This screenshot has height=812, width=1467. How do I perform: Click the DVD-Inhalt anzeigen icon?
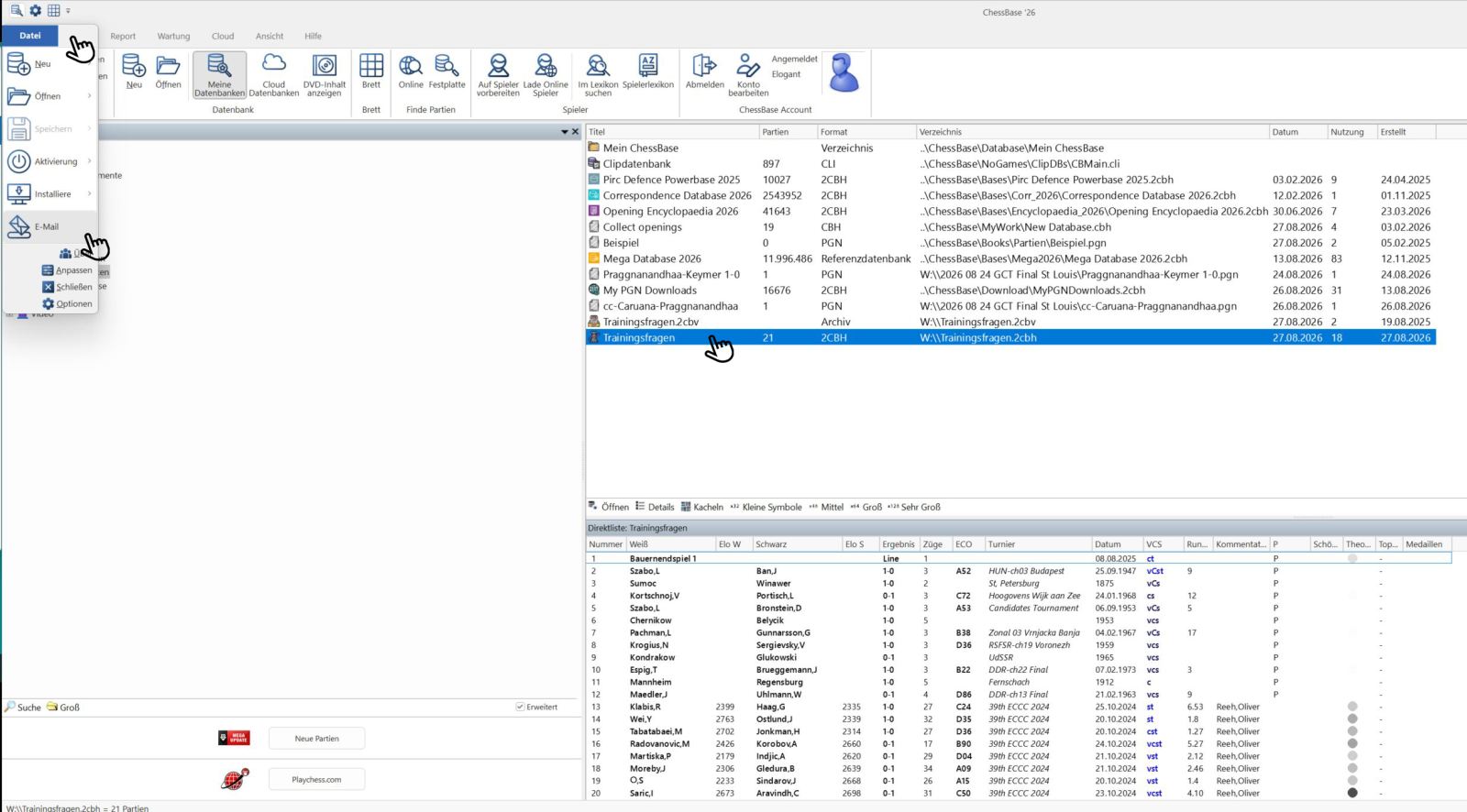325,75
